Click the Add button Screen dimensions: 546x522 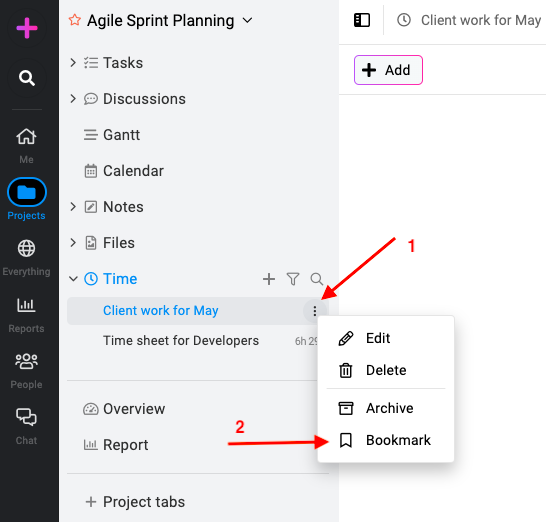[x=388, y=70]
